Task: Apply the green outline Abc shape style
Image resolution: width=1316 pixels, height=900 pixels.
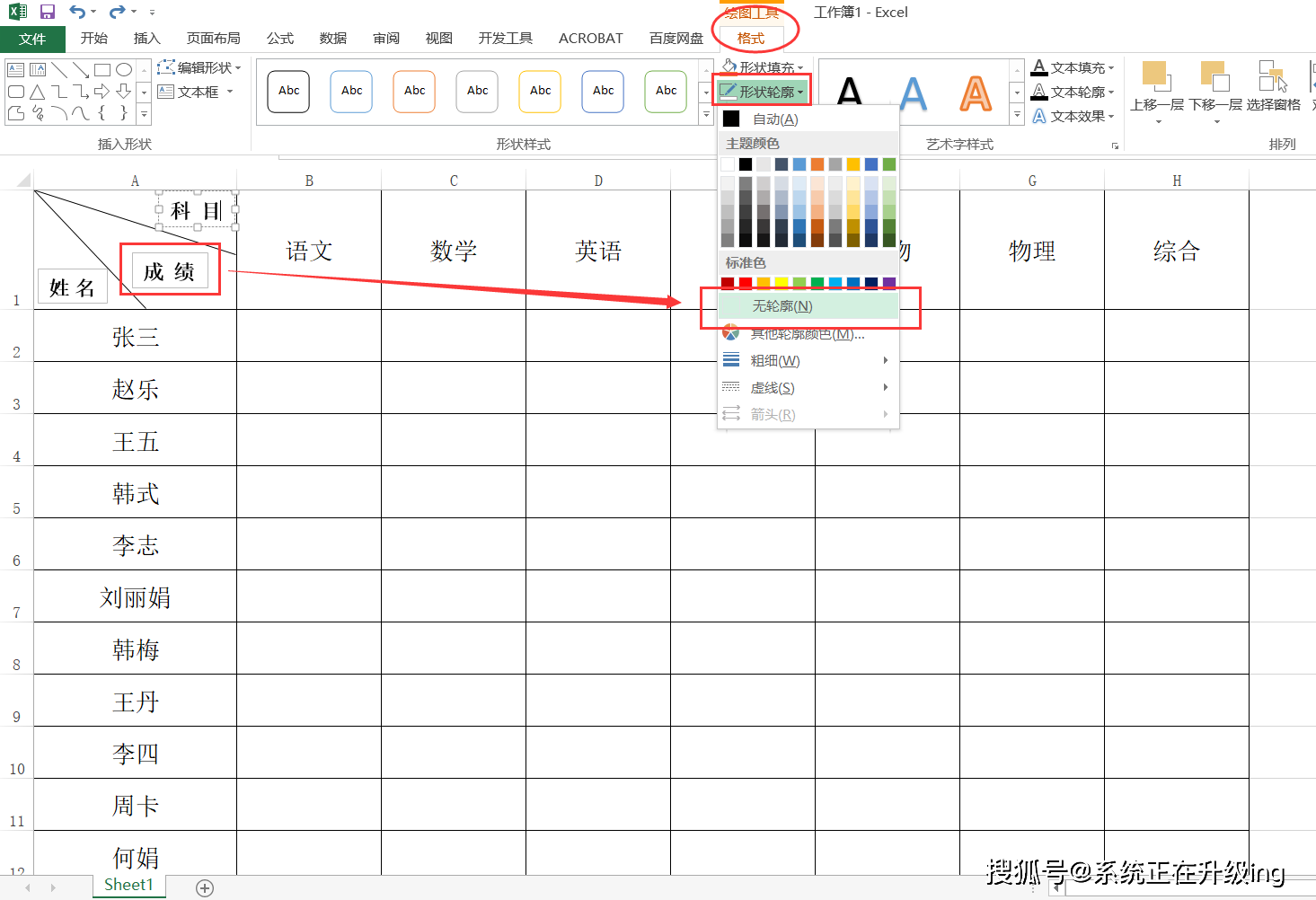Action: pyautogui.click(x=666, y=91)
